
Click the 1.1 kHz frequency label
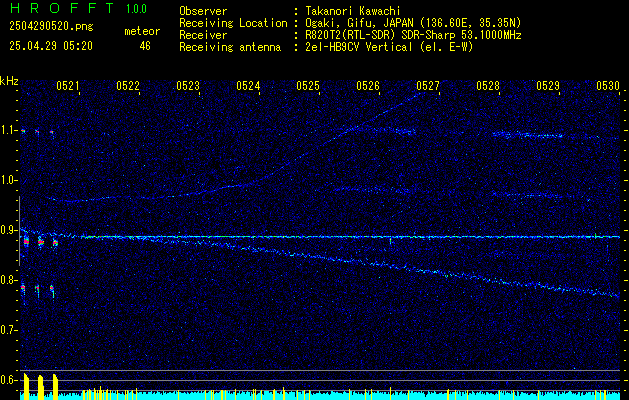pyautogui.click(x=7, y=130)
